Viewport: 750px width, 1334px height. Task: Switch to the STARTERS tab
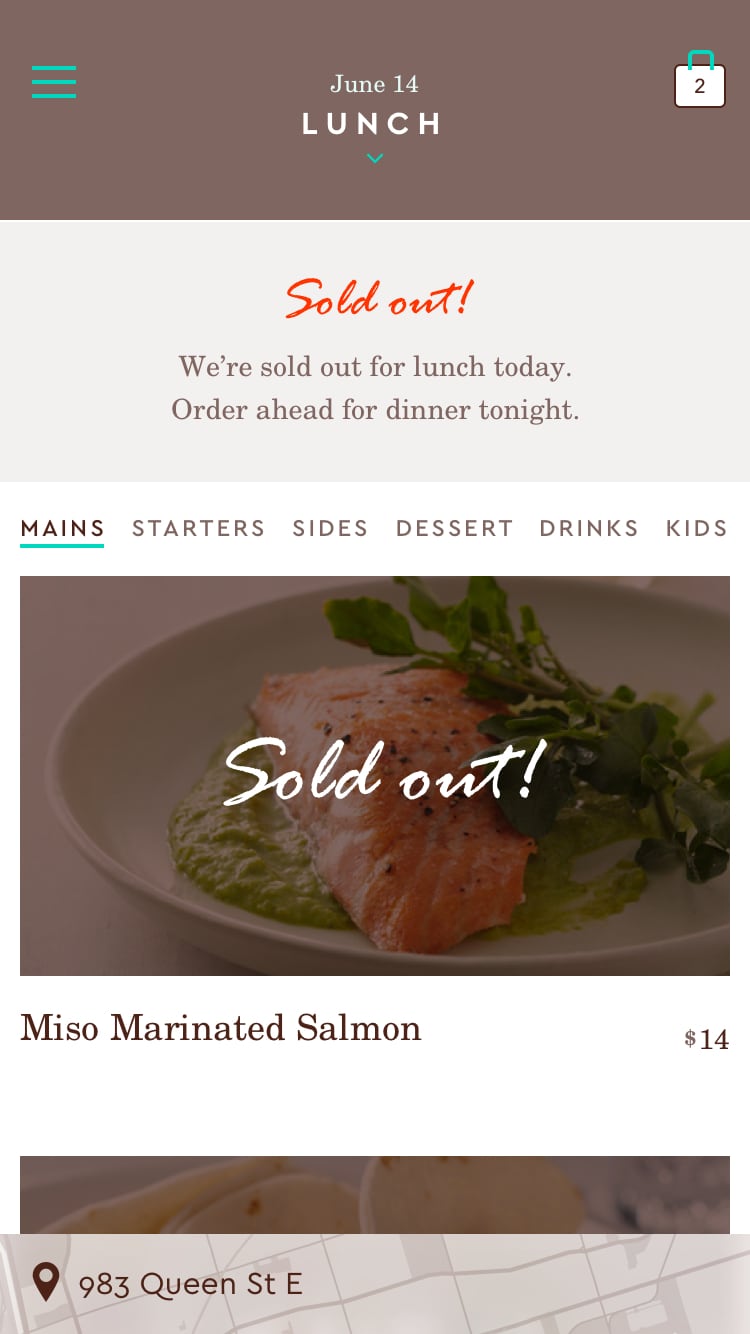198,528
